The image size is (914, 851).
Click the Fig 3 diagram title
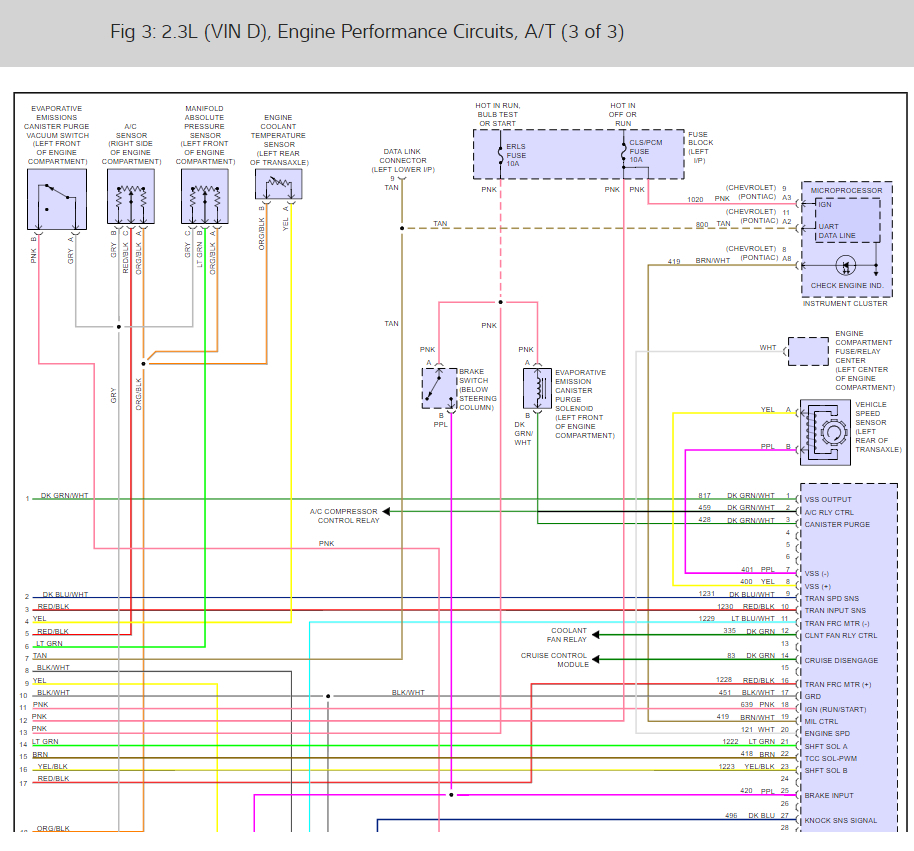367,31
